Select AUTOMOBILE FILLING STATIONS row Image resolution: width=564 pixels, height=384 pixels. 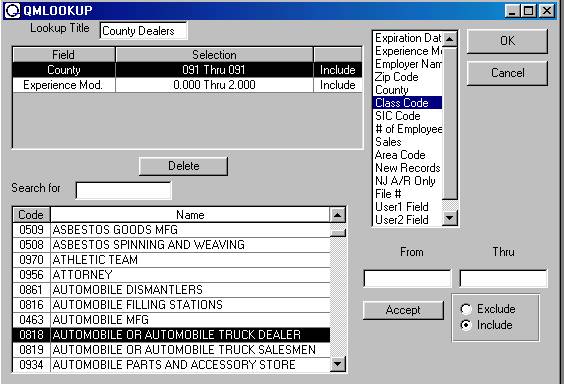[171, 305]
